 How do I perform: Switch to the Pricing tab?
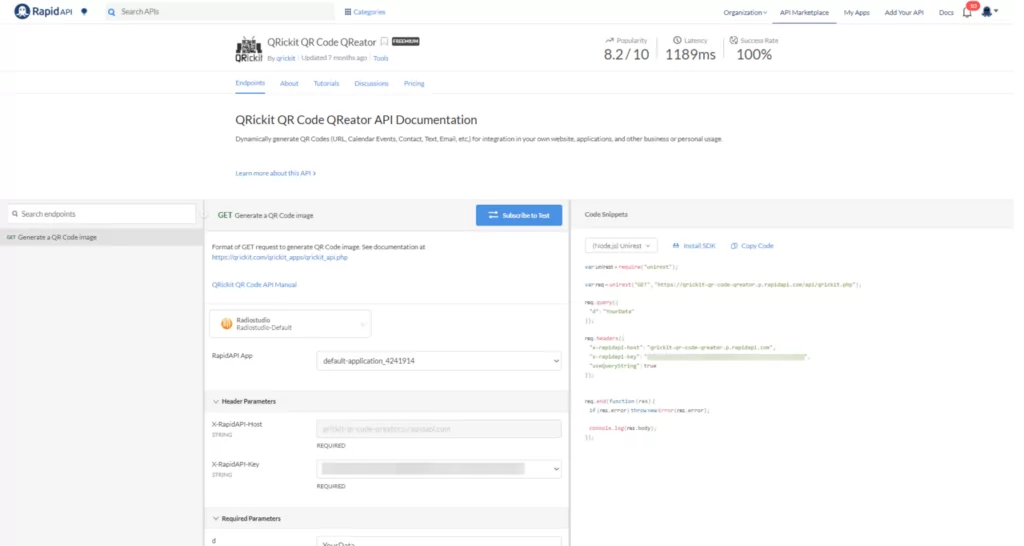tap(414, 83)
